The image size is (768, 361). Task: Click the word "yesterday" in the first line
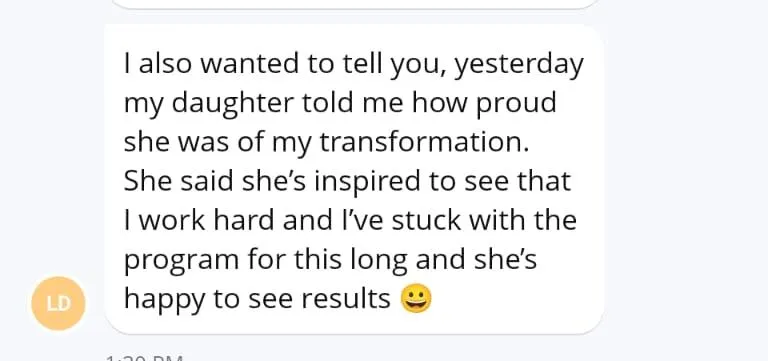519,65
